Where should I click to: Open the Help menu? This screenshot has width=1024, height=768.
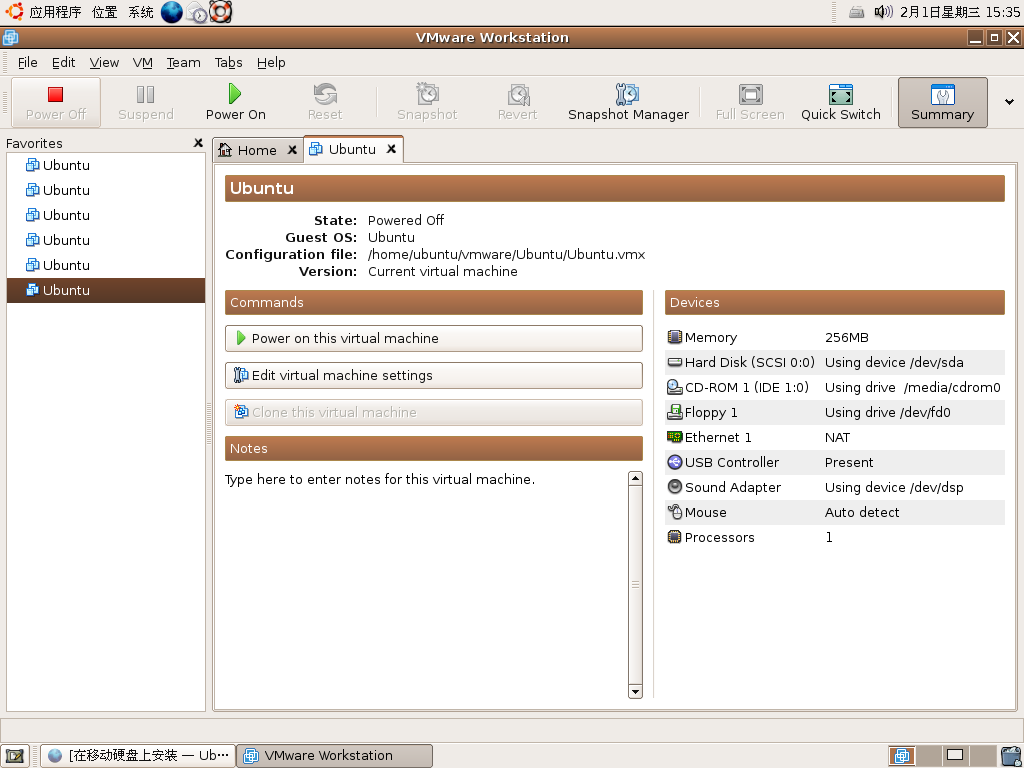pyautogui.click(x=271, y=63)
